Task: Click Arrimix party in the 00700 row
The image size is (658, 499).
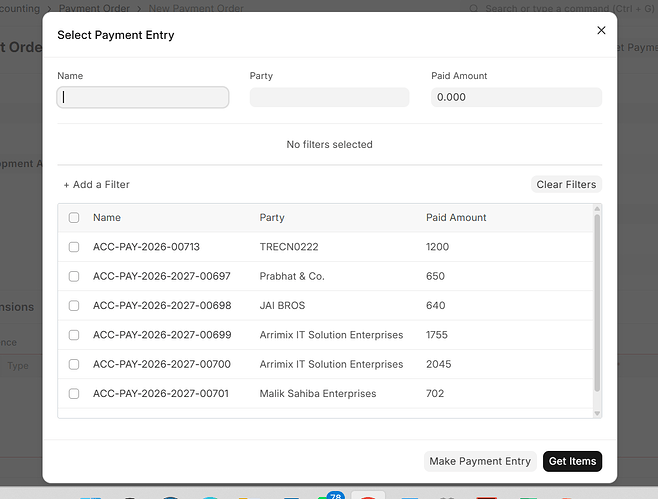Action: coord(332,364)
